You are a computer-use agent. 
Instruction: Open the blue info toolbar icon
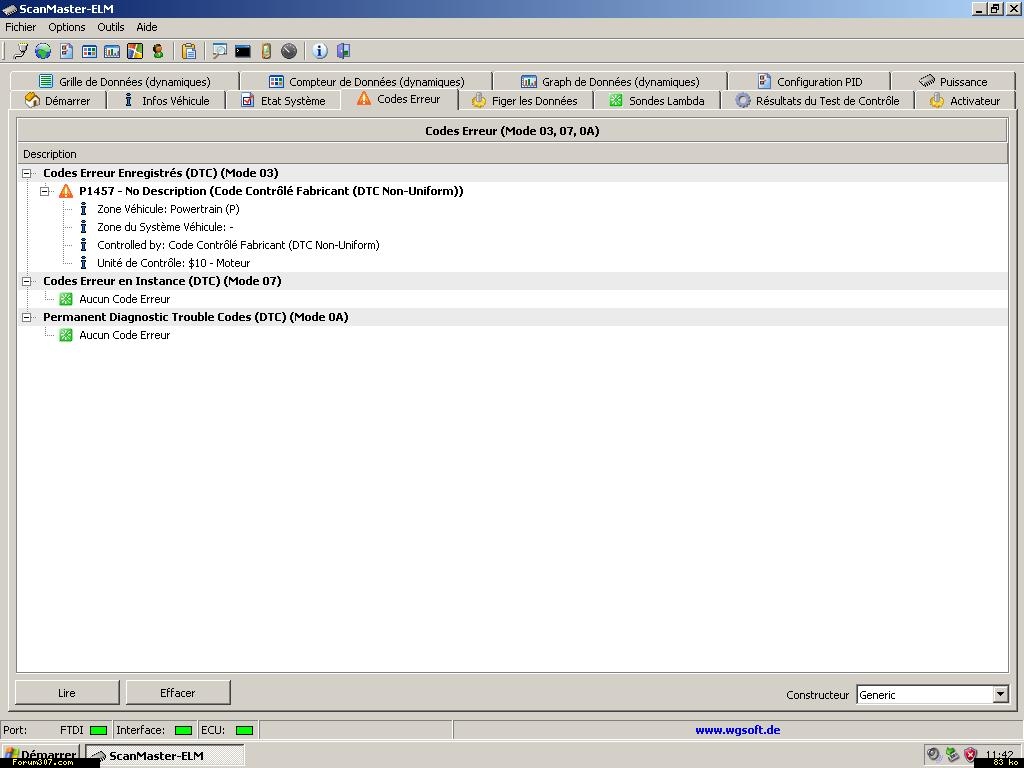[320, 51]
